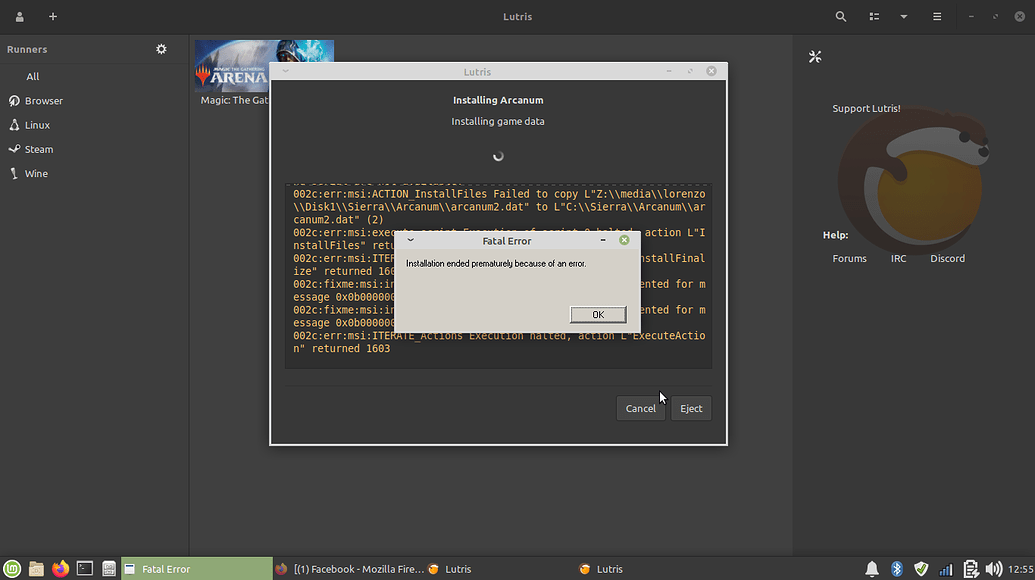Viewport: 1035px width, 580px height.
Task: Open network signal tray icon
Action: tap(945, 569)
